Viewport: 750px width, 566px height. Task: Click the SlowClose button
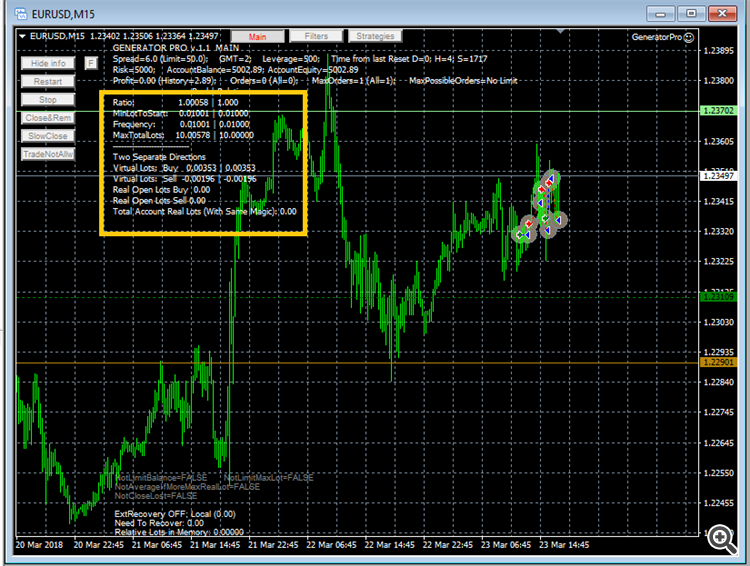coord(48,136)
